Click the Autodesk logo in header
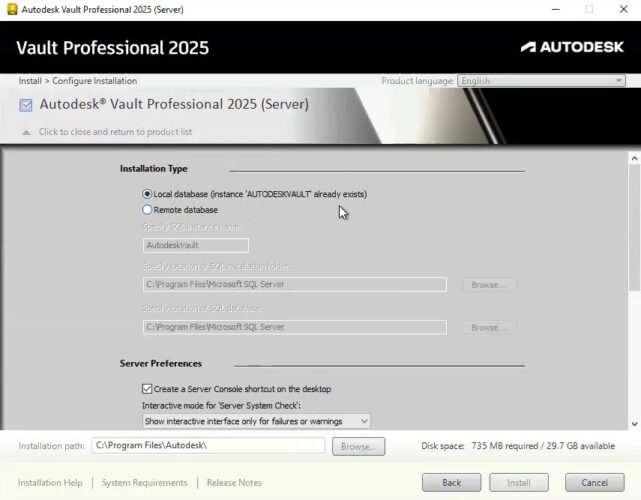 (572, 47)
